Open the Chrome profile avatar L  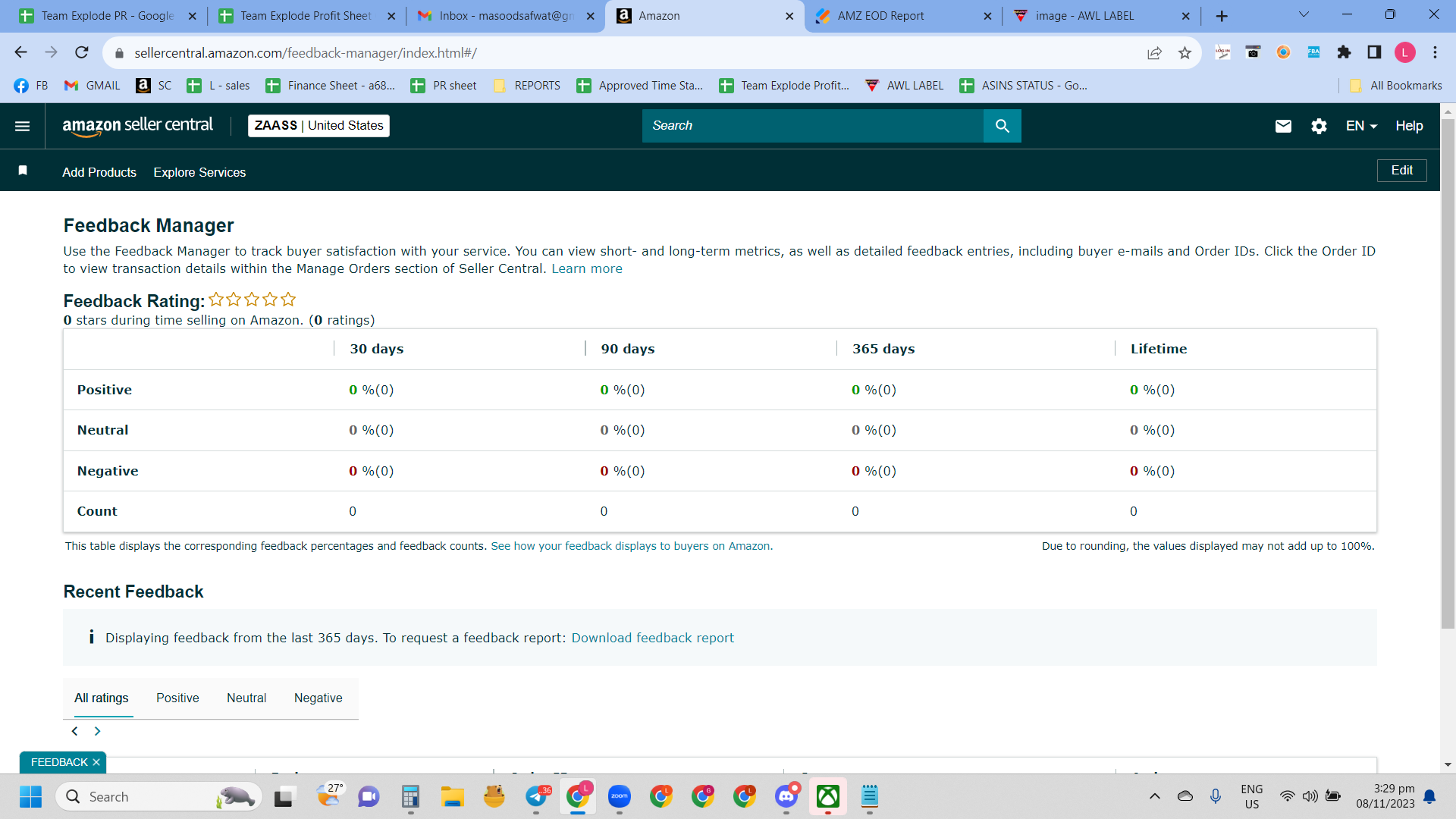tap(1404, 52)
